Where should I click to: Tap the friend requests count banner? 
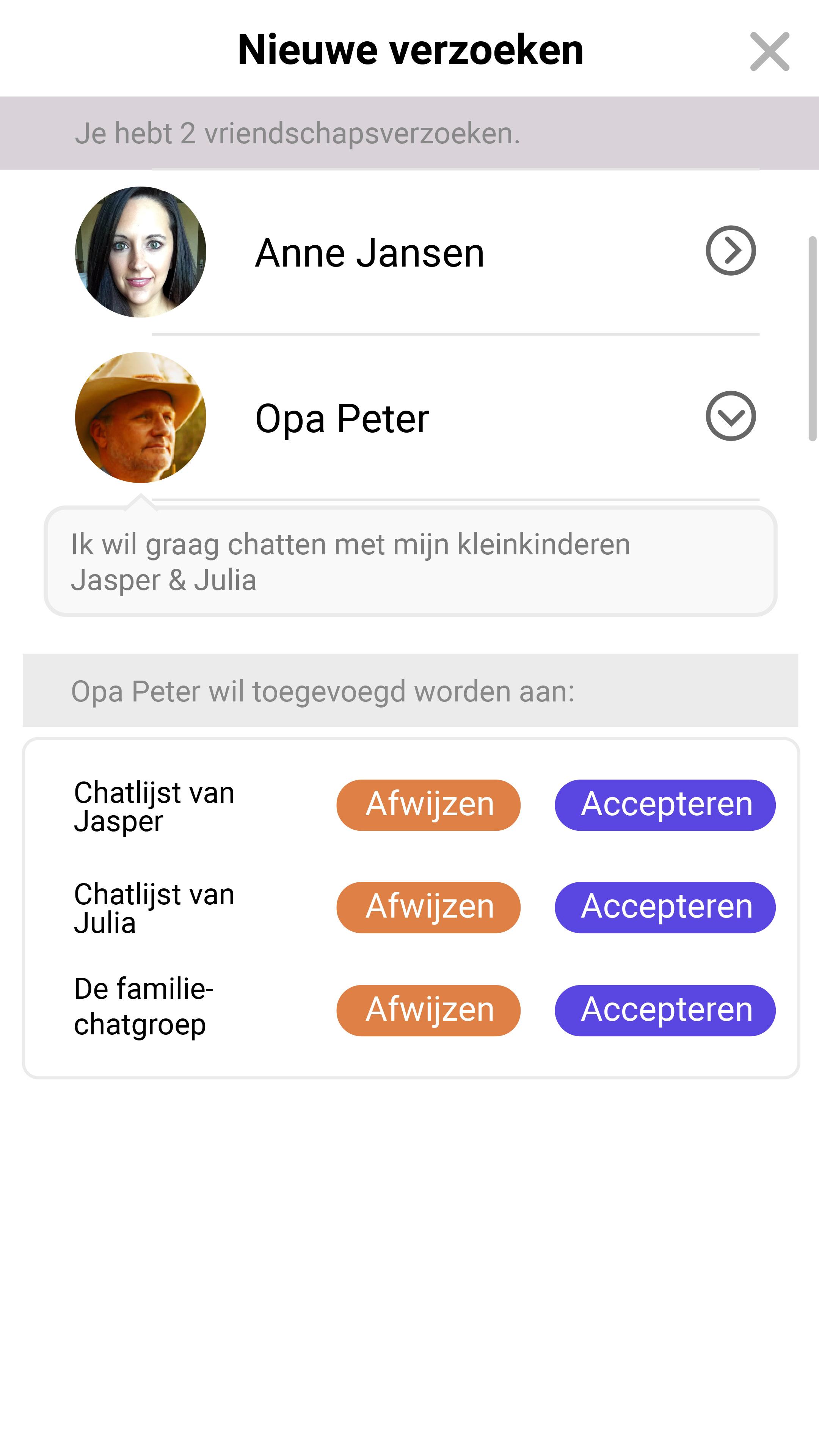point(409,133)
